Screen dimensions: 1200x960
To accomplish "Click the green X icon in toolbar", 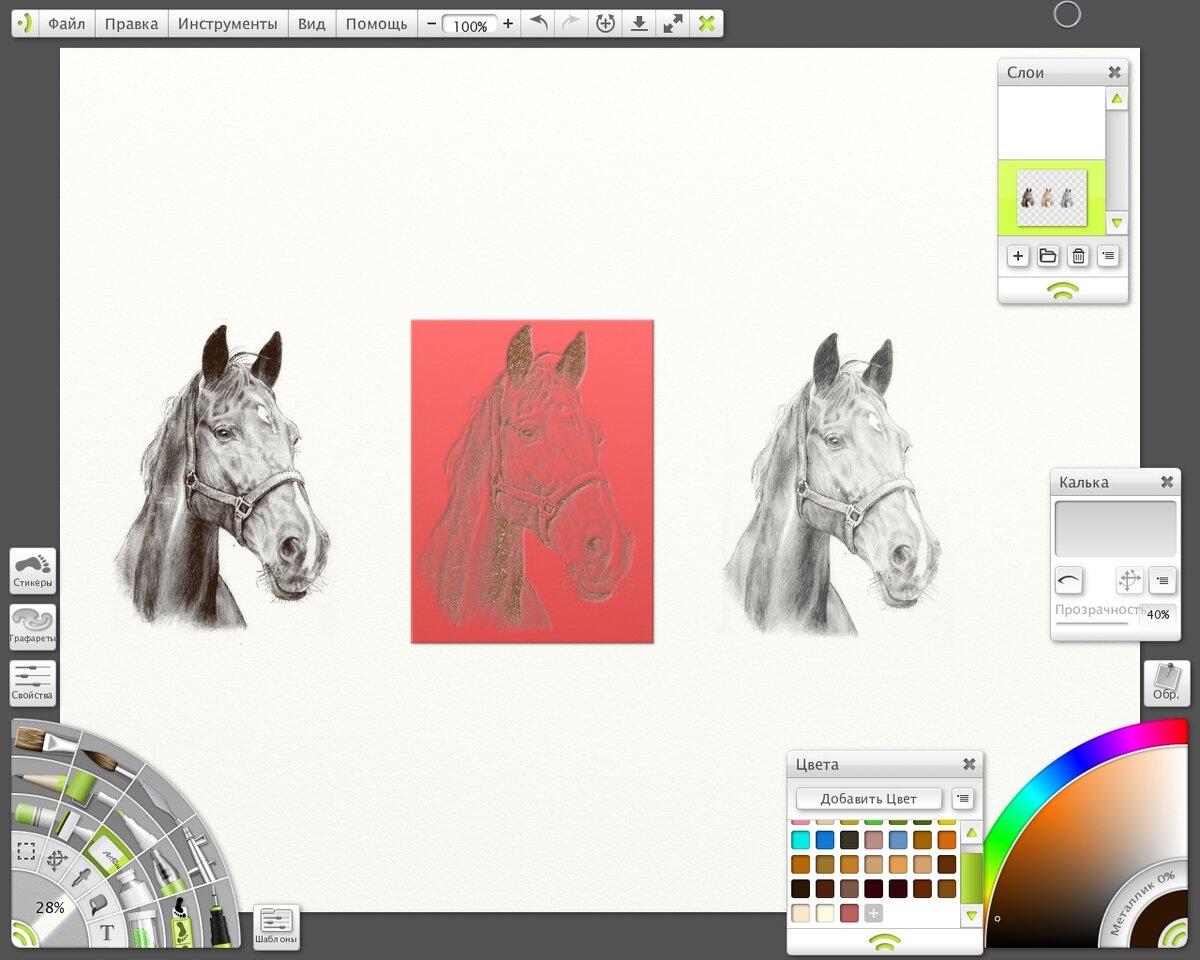I will pos(707,23).
